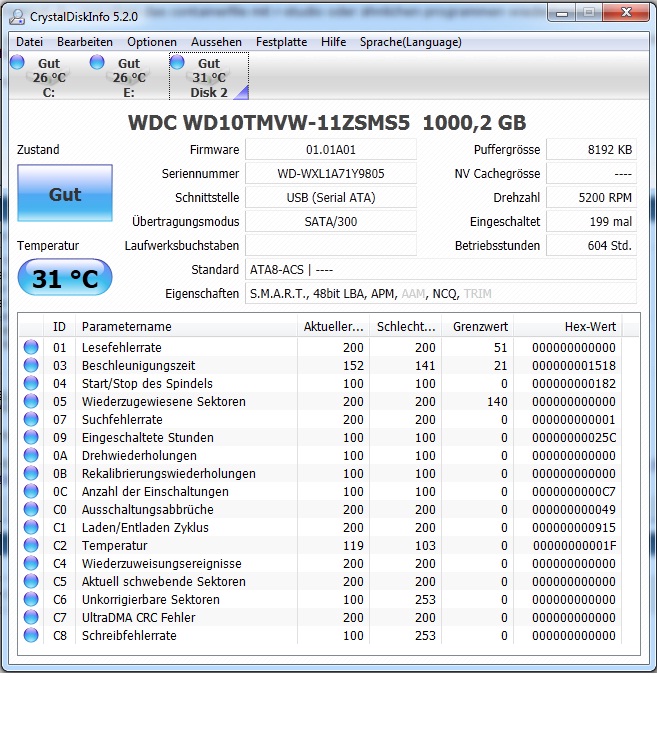
Task: Click status orb of Start/Stop des Spindels row
Action: tap(31, 383)
